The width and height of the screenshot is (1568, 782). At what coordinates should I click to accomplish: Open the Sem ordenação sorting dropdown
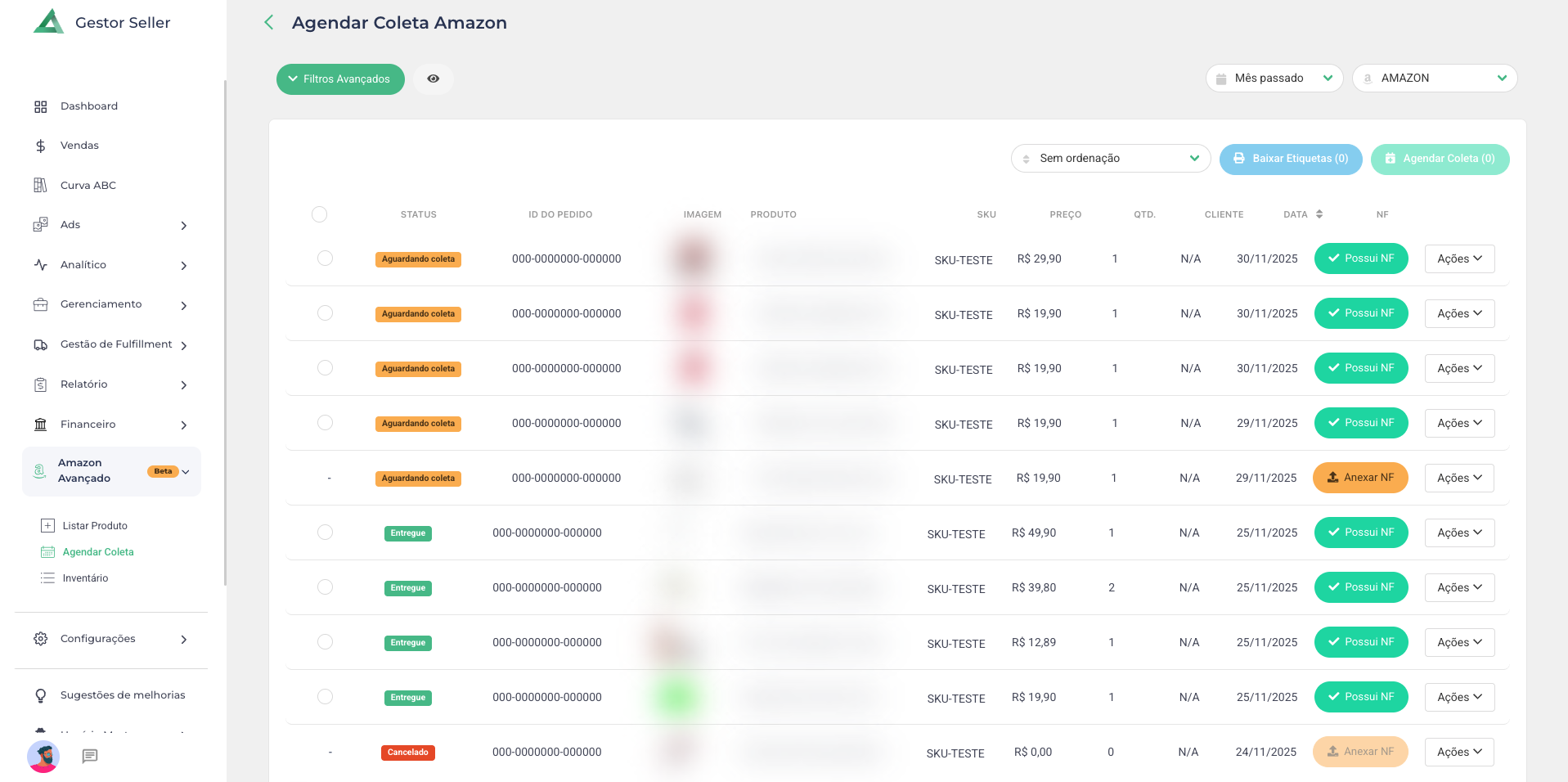click(1110, 159)
